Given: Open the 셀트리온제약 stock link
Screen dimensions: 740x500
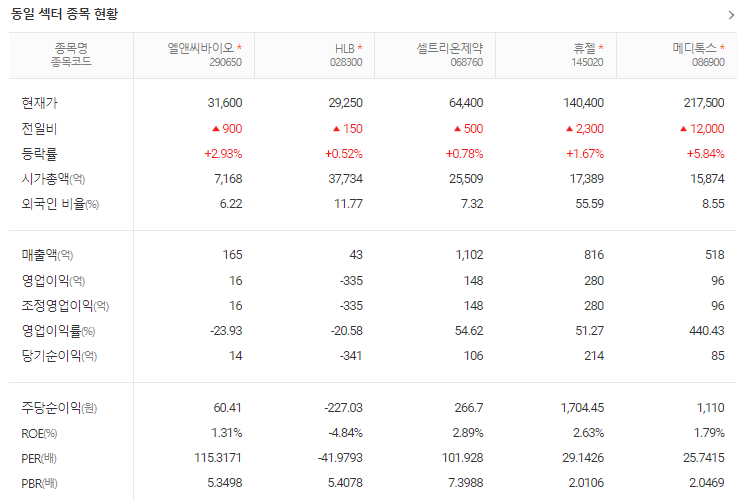Looking at the screenshot, I should point(449,48).
